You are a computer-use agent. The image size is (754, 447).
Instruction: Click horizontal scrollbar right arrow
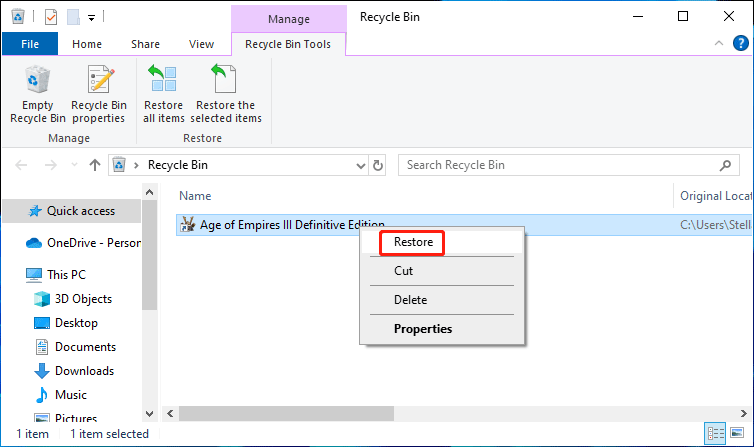click(743, 414)
